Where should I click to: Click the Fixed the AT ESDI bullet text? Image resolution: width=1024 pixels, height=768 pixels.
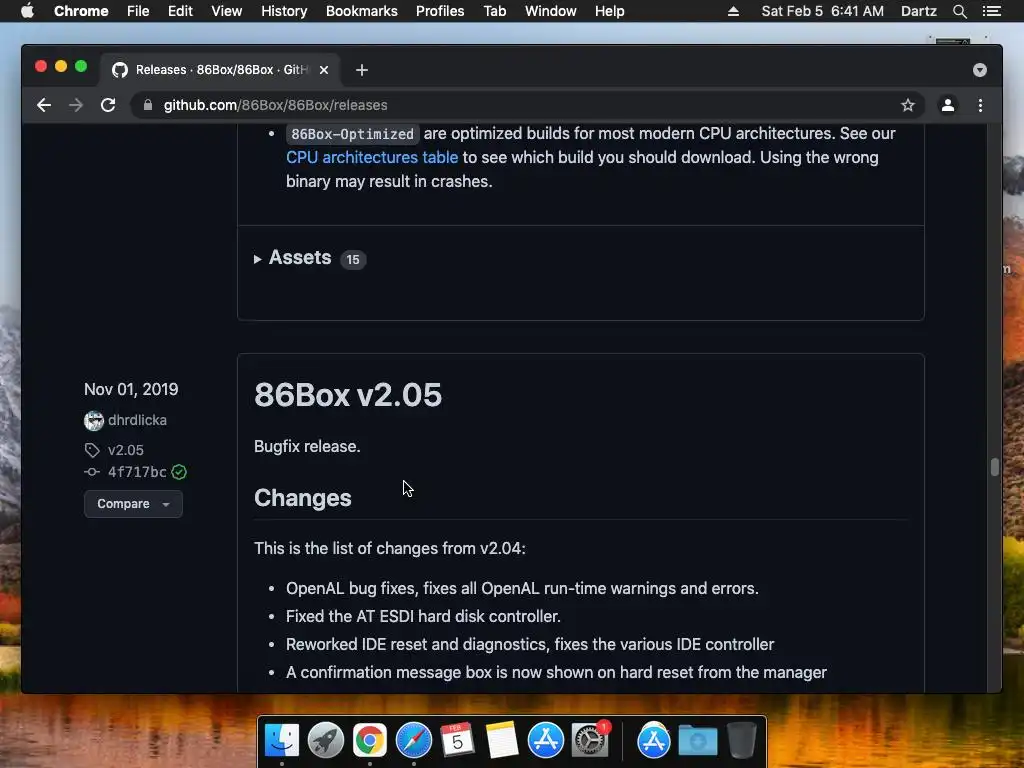pyautogui.click(x=423, y=616)
